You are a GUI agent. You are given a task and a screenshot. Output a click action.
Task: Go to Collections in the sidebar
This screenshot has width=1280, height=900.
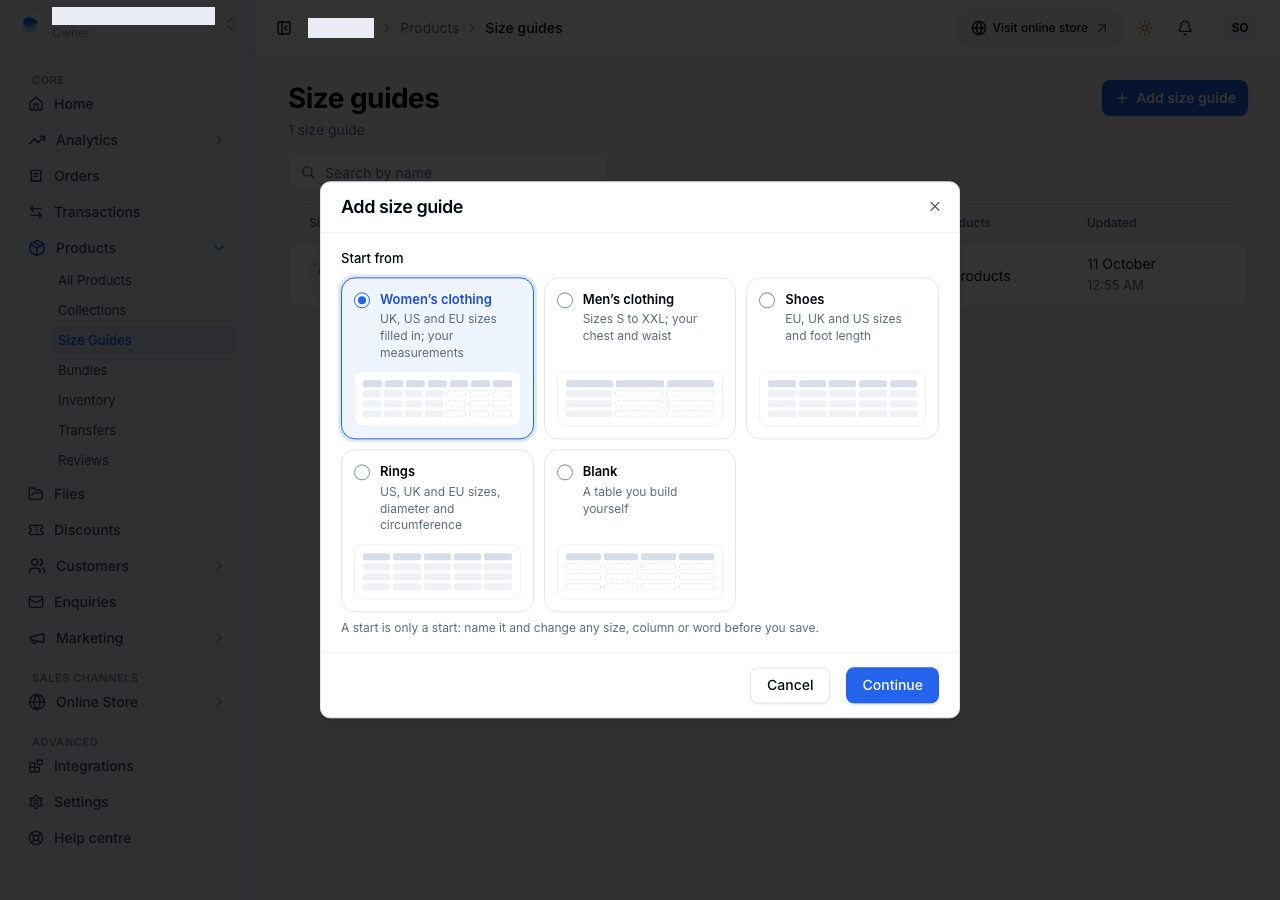point(92,310)
